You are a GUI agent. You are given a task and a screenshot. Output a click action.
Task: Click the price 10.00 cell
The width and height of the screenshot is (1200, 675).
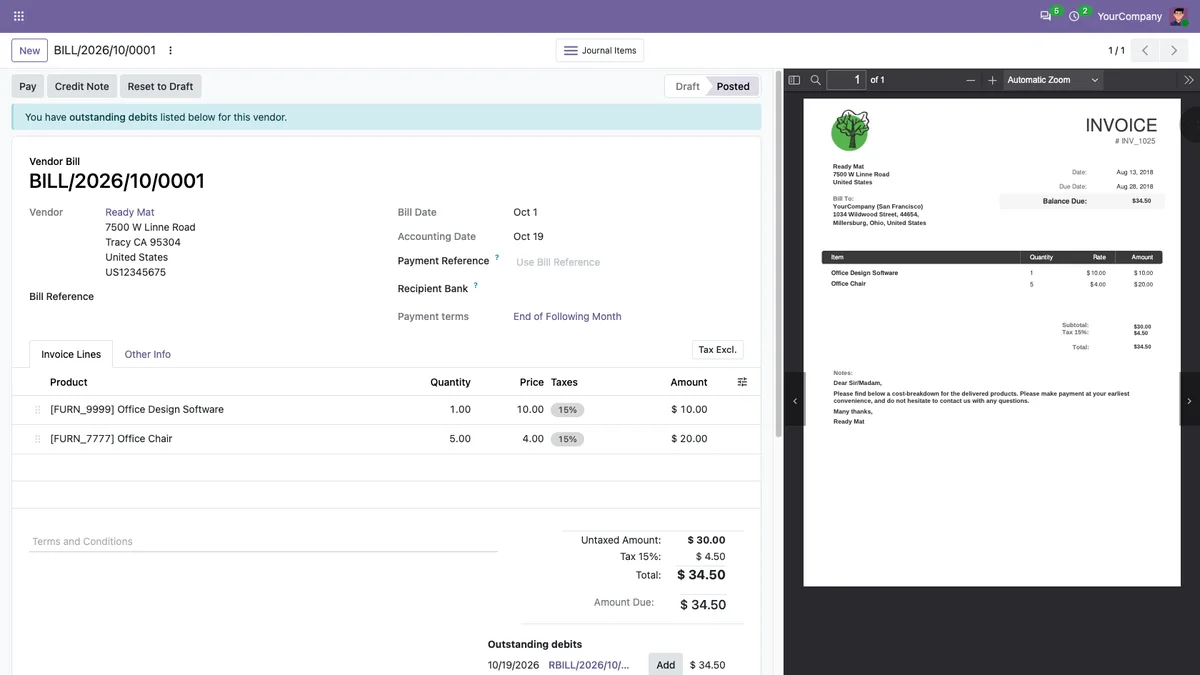click(x=530, y=410)
